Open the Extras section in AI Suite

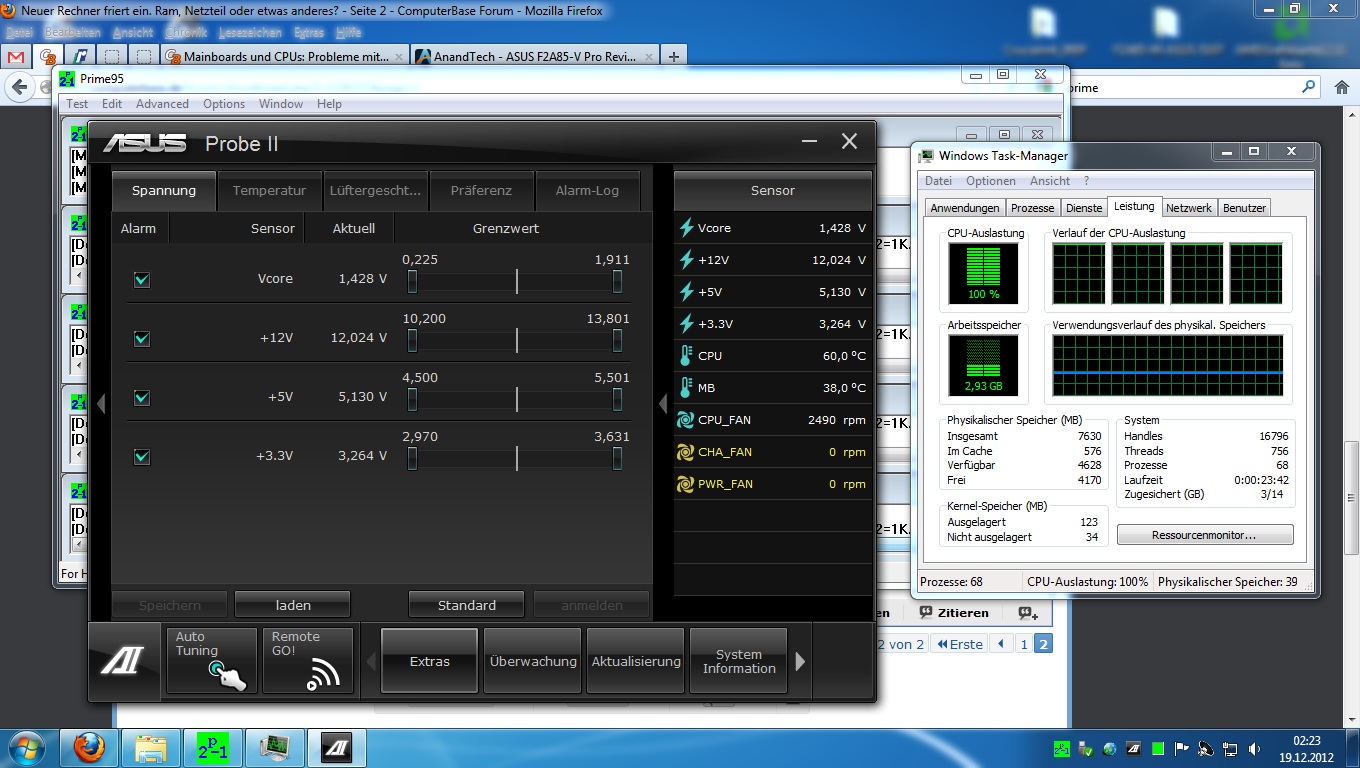pyautogui.click(x=429, y=661)
